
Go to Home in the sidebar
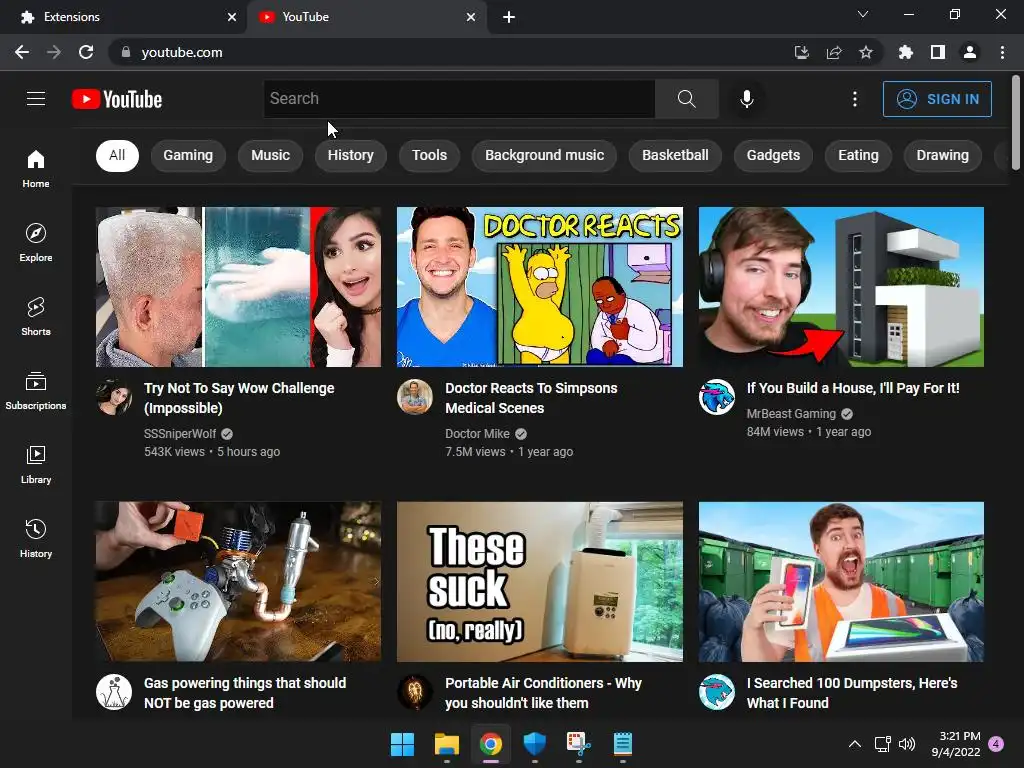tap(36, 168)
